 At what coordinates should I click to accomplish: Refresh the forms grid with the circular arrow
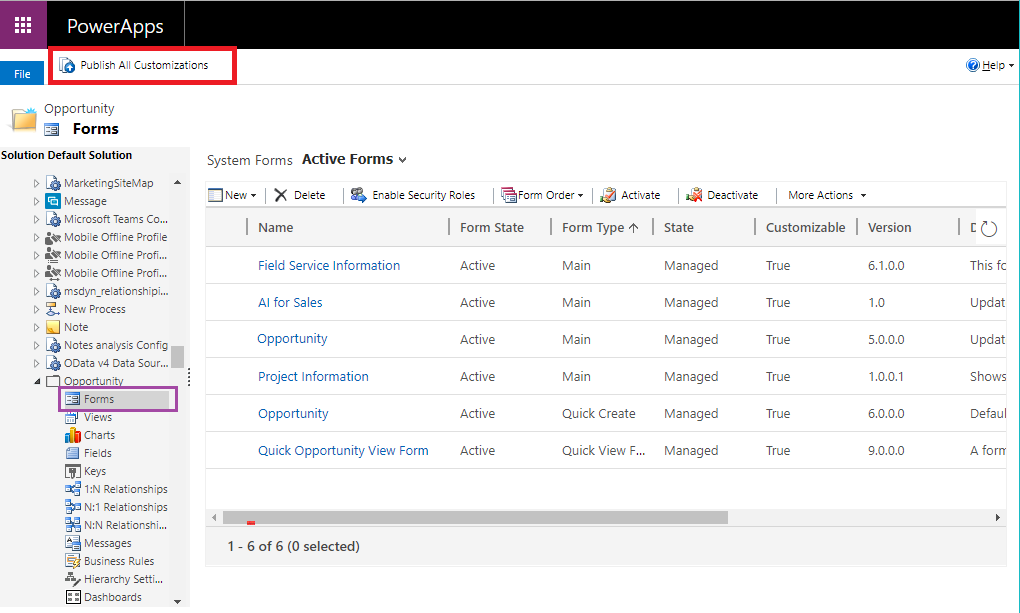pyautogui.click(x=989, y=228)
